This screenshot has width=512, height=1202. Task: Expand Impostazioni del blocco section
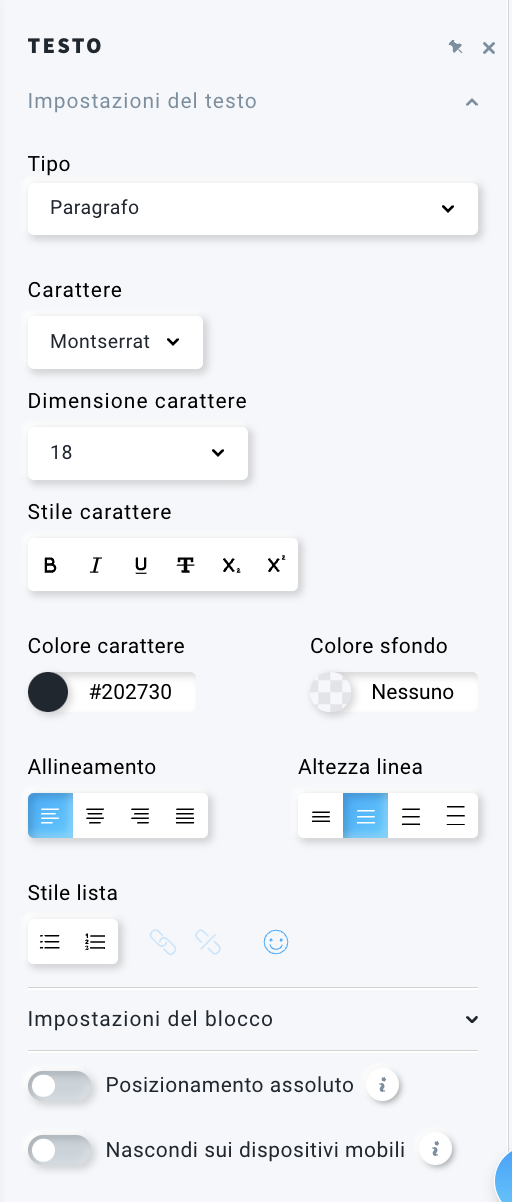coord(253,1019)
